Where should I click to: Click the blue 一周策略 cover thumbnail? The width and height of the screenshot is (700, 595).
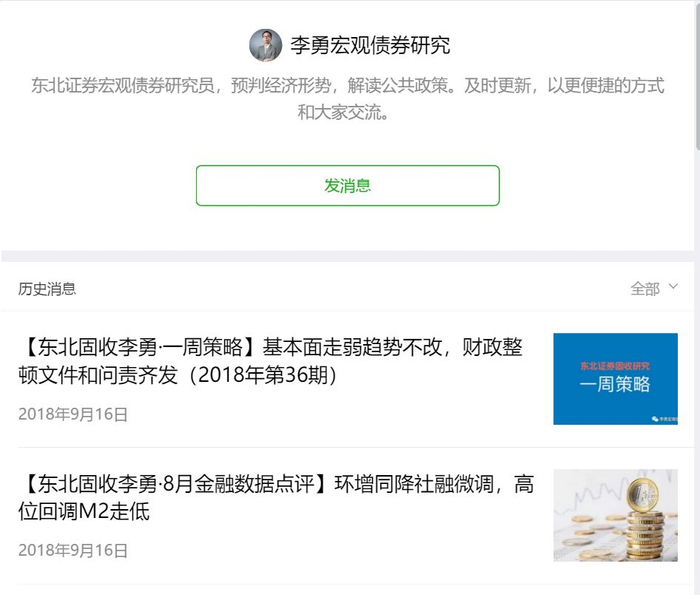click(615, 379)
